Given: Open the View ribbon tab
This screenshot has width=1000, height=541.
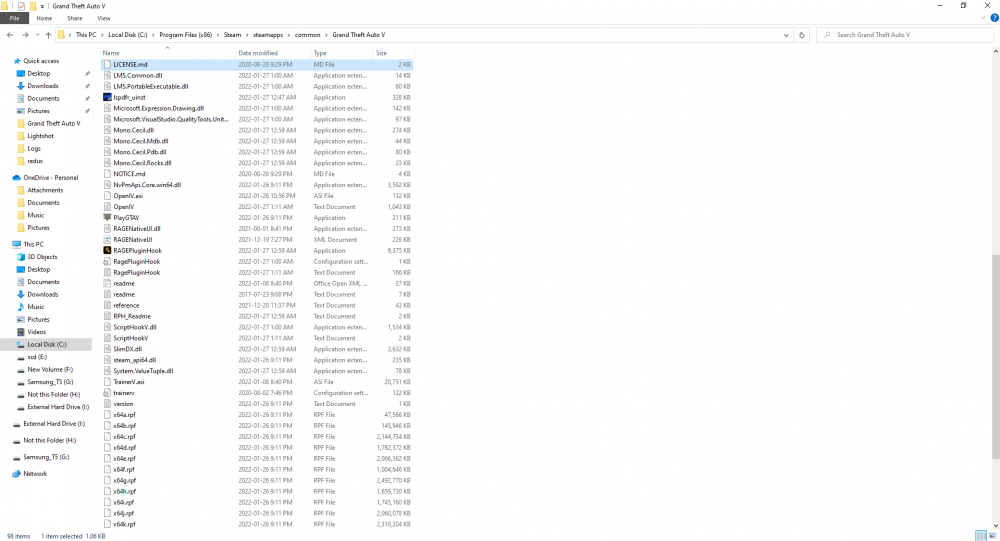Looking at the screenshot, I should pos(103,18).
